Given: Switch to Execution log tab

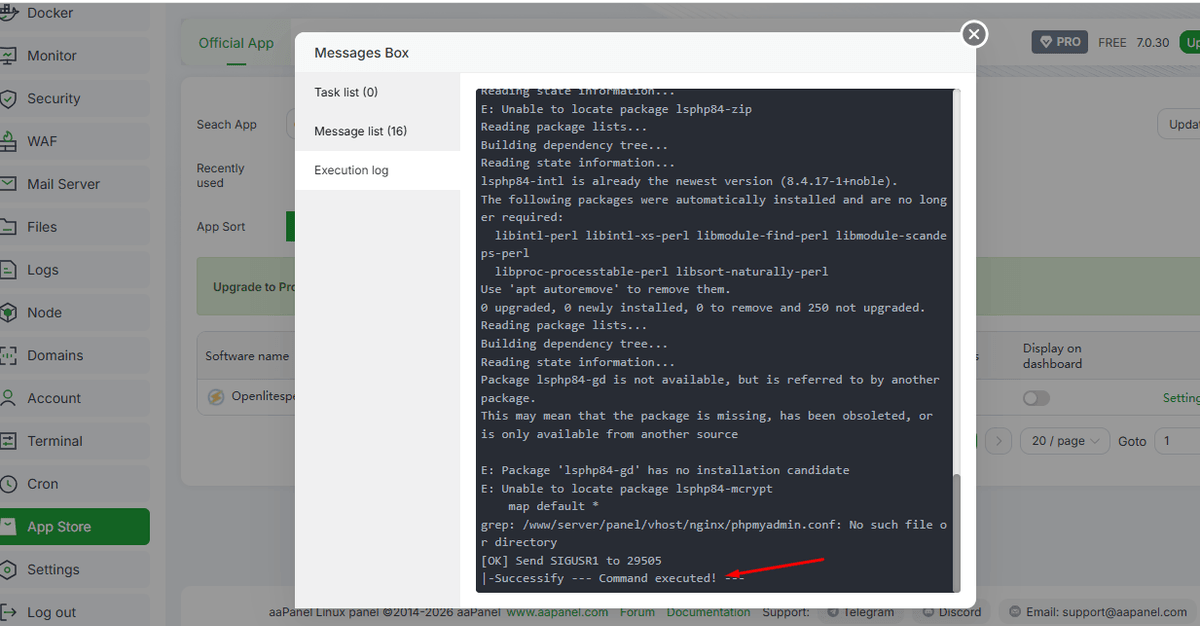Looking at the screenshot, I should click(351, 170).
